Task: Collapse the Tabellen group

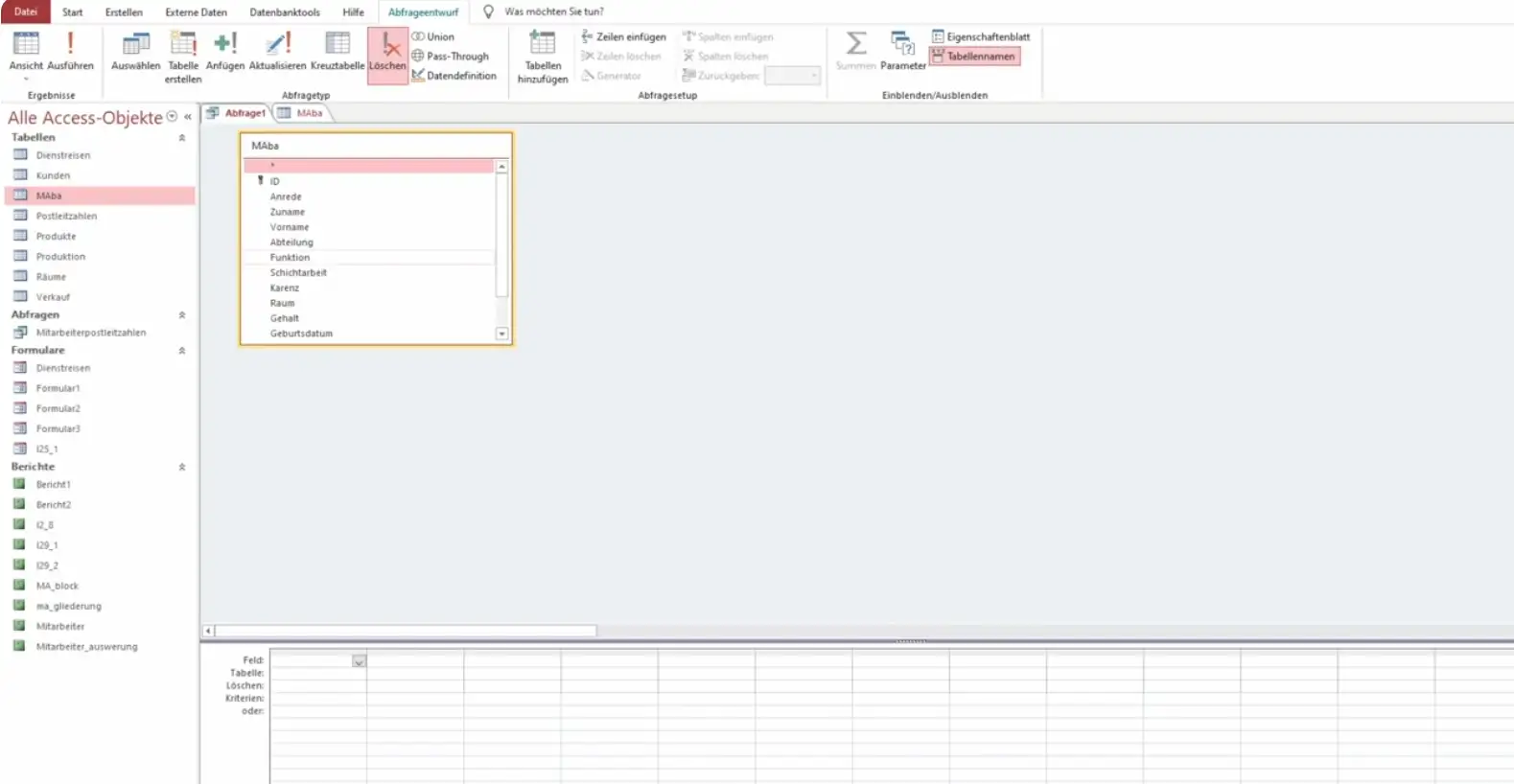Action: [x=182, y=138]
